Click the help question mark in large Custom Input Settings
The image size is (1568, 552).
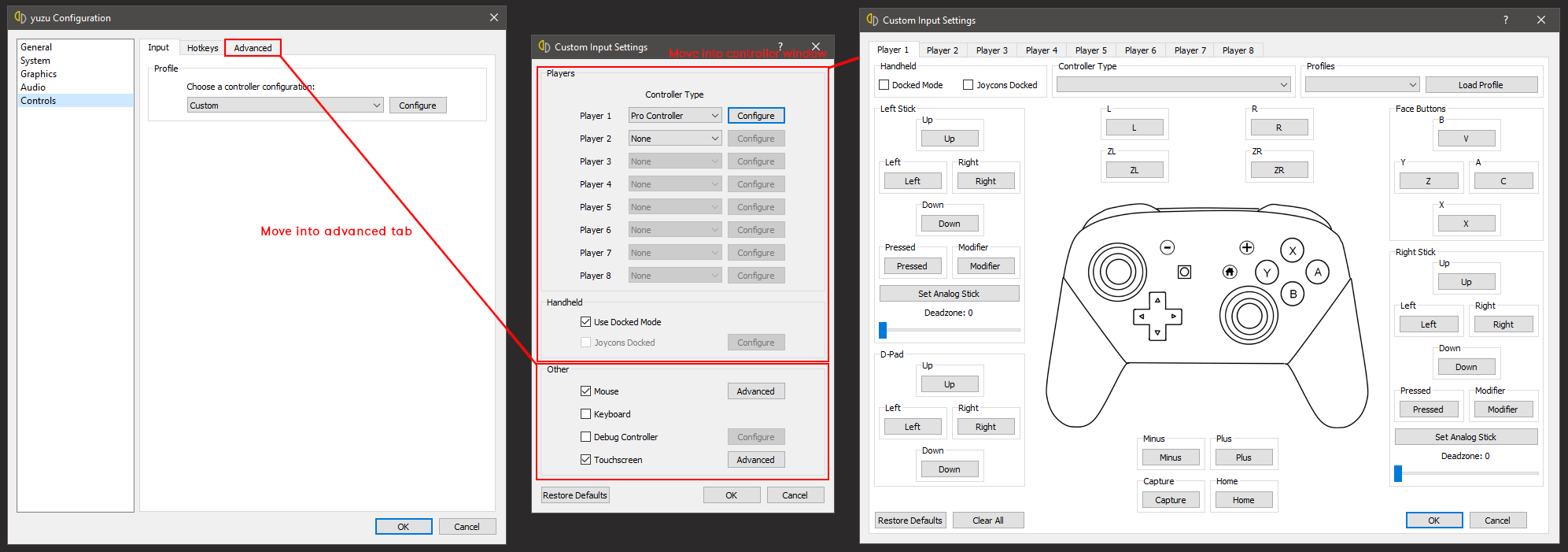click(1505, 20)
